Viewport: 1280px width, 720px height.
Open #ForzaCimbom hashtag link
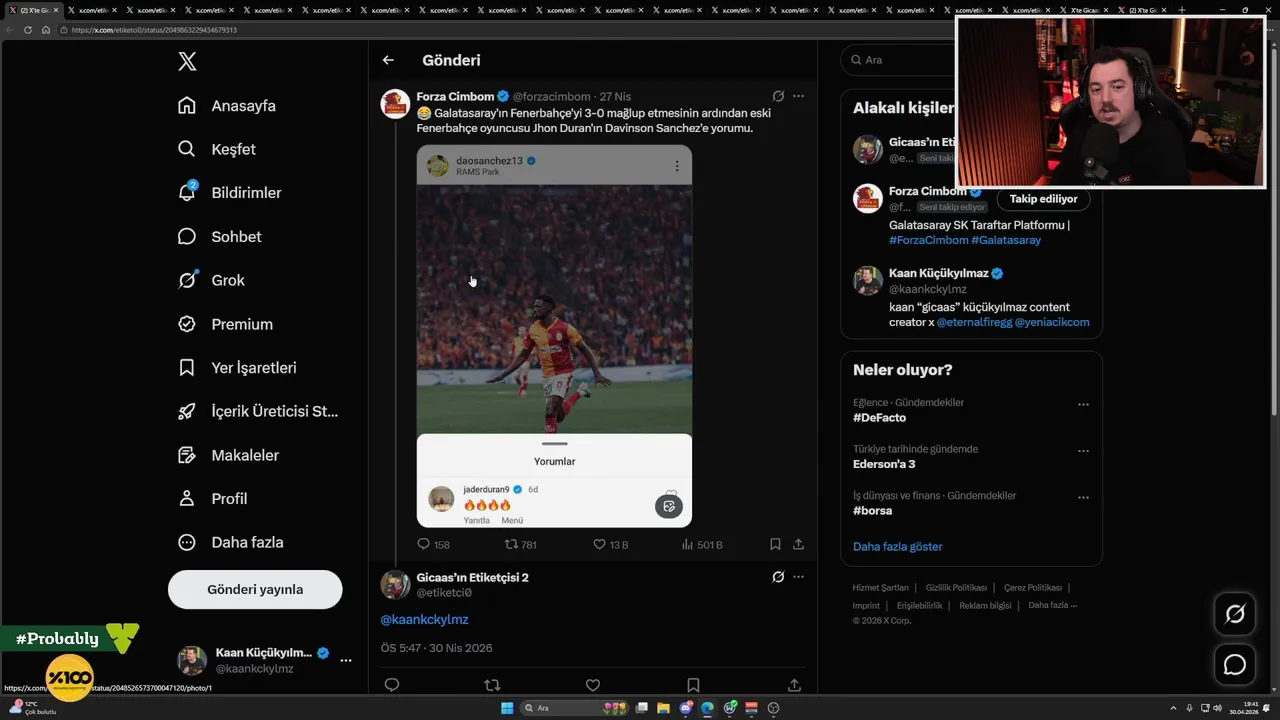pos(929,240)
